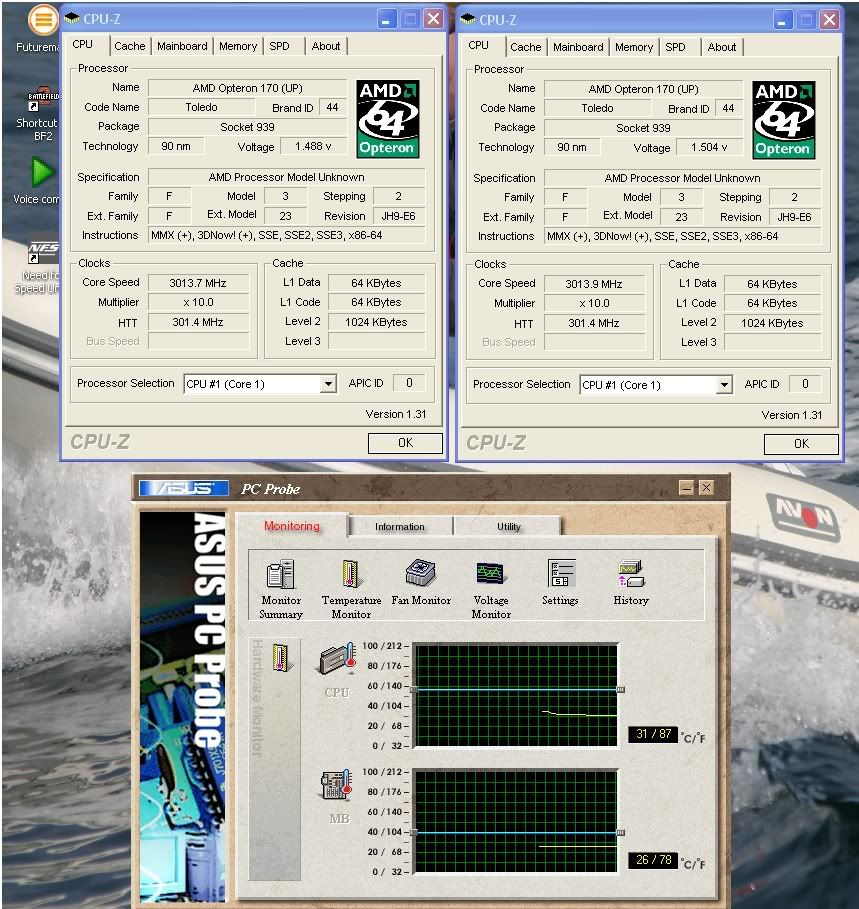The image size is (859, 909).
Task: Expand Processor Selection dropdown in left CPU-Z
Action: coord(328,384)
